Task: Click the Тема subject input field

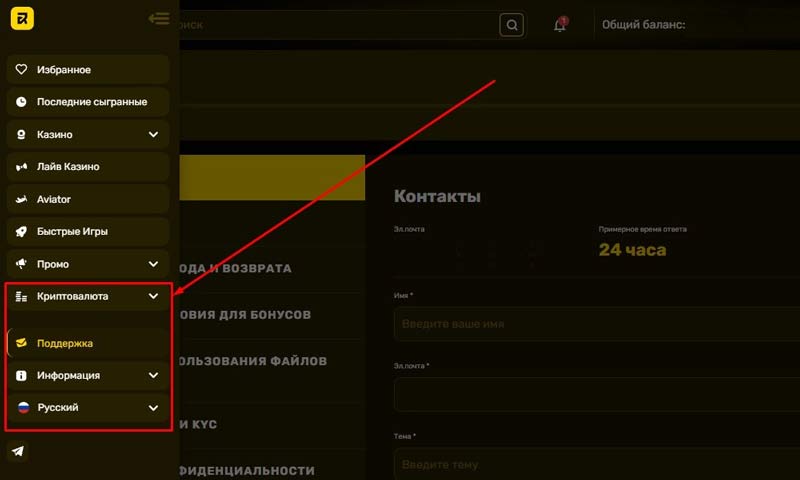Action: pyautogui.click(x=596, y=464)
